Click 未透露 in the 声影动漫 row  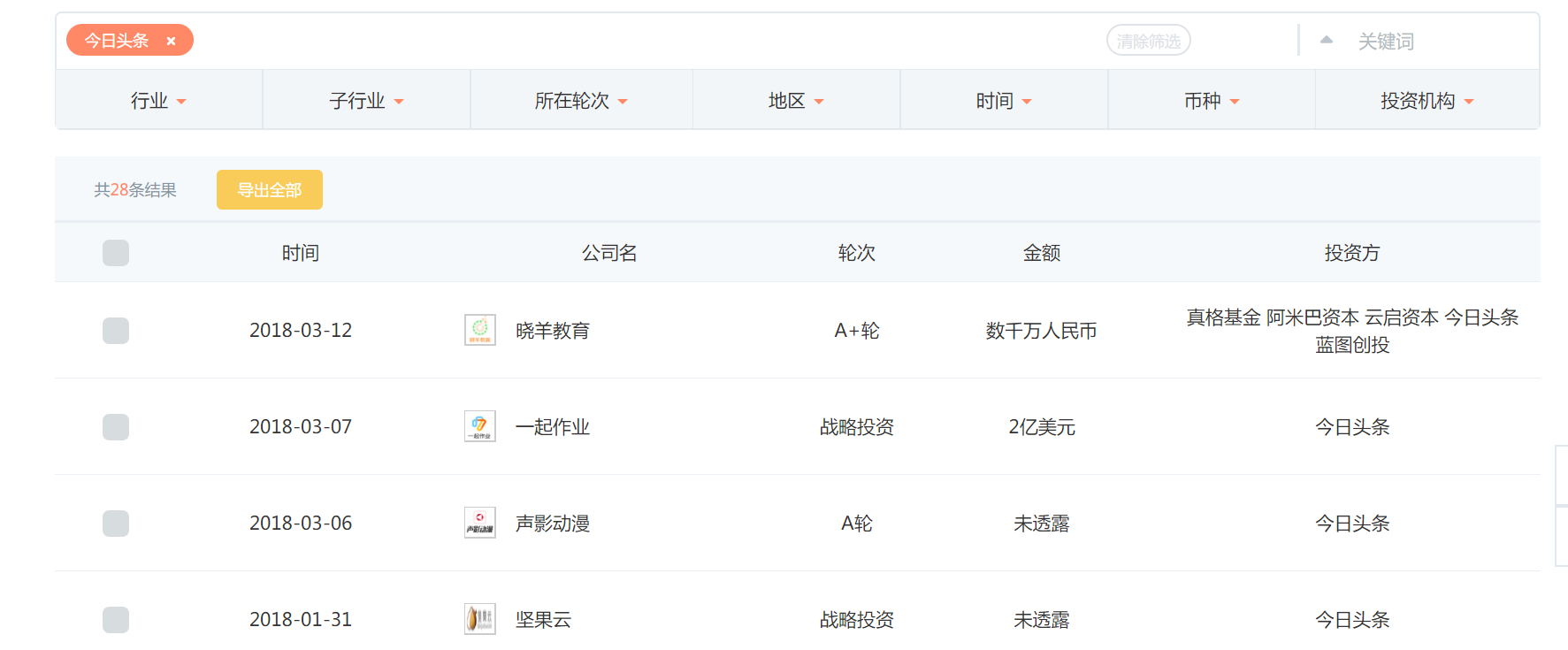pyautogui.click(x=1042, y=524)
